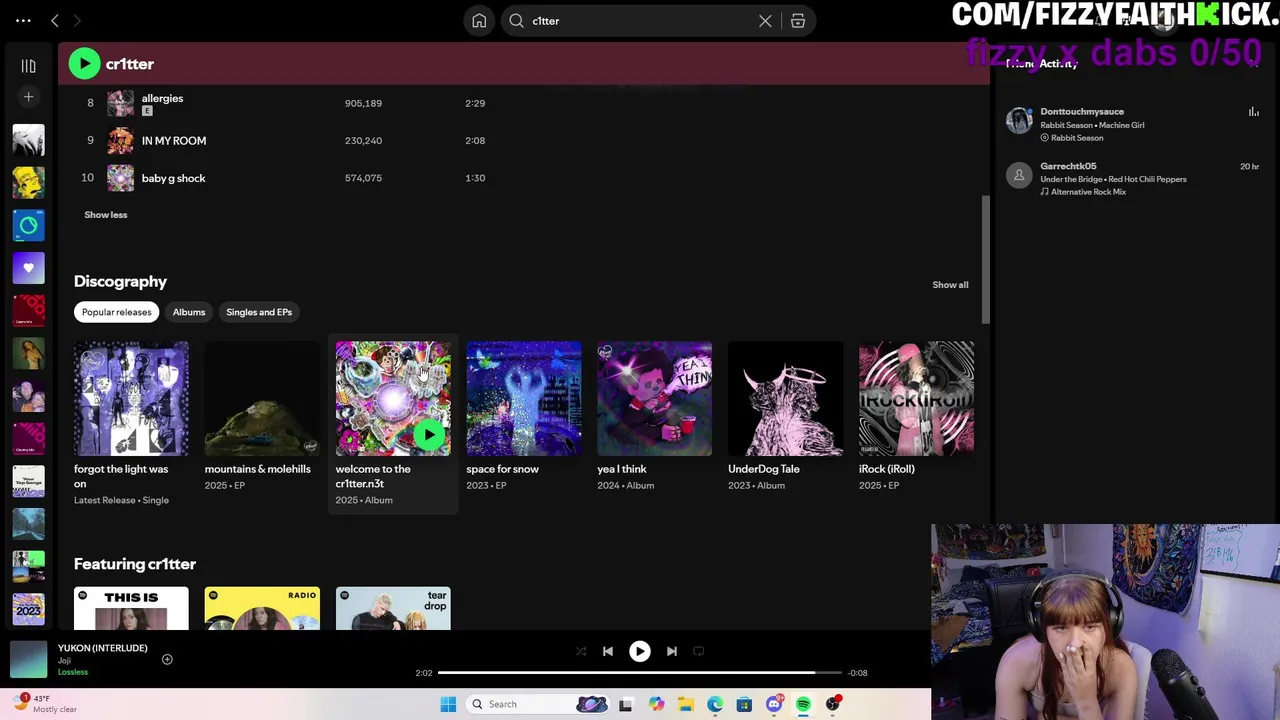Open Rabbit Season album in friend activity
Screen dimensions: 1280x720
click(x=1077, y=138)
